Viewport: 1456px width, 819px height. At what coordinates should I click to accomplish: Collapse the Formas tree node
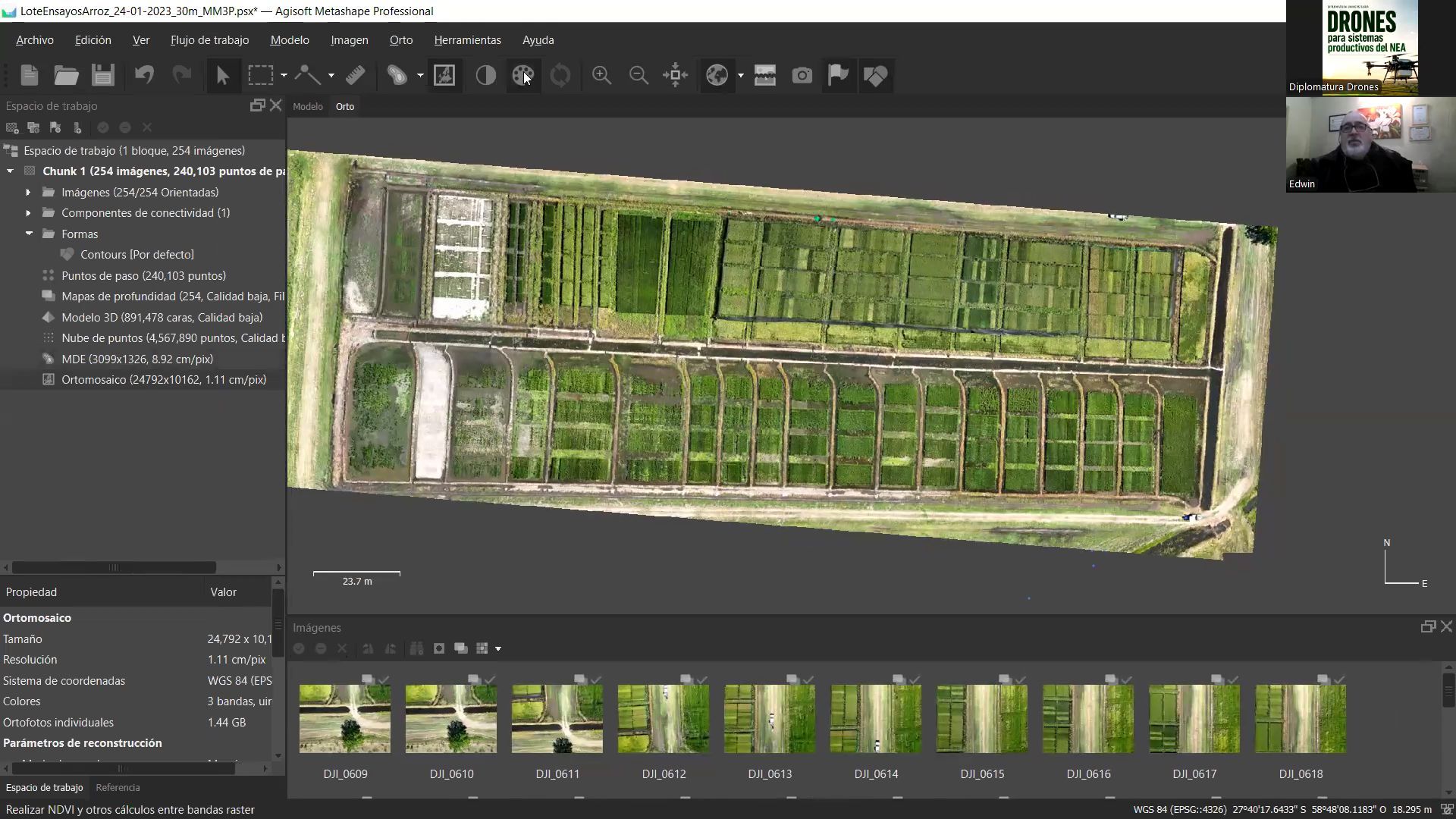point(28,234)
